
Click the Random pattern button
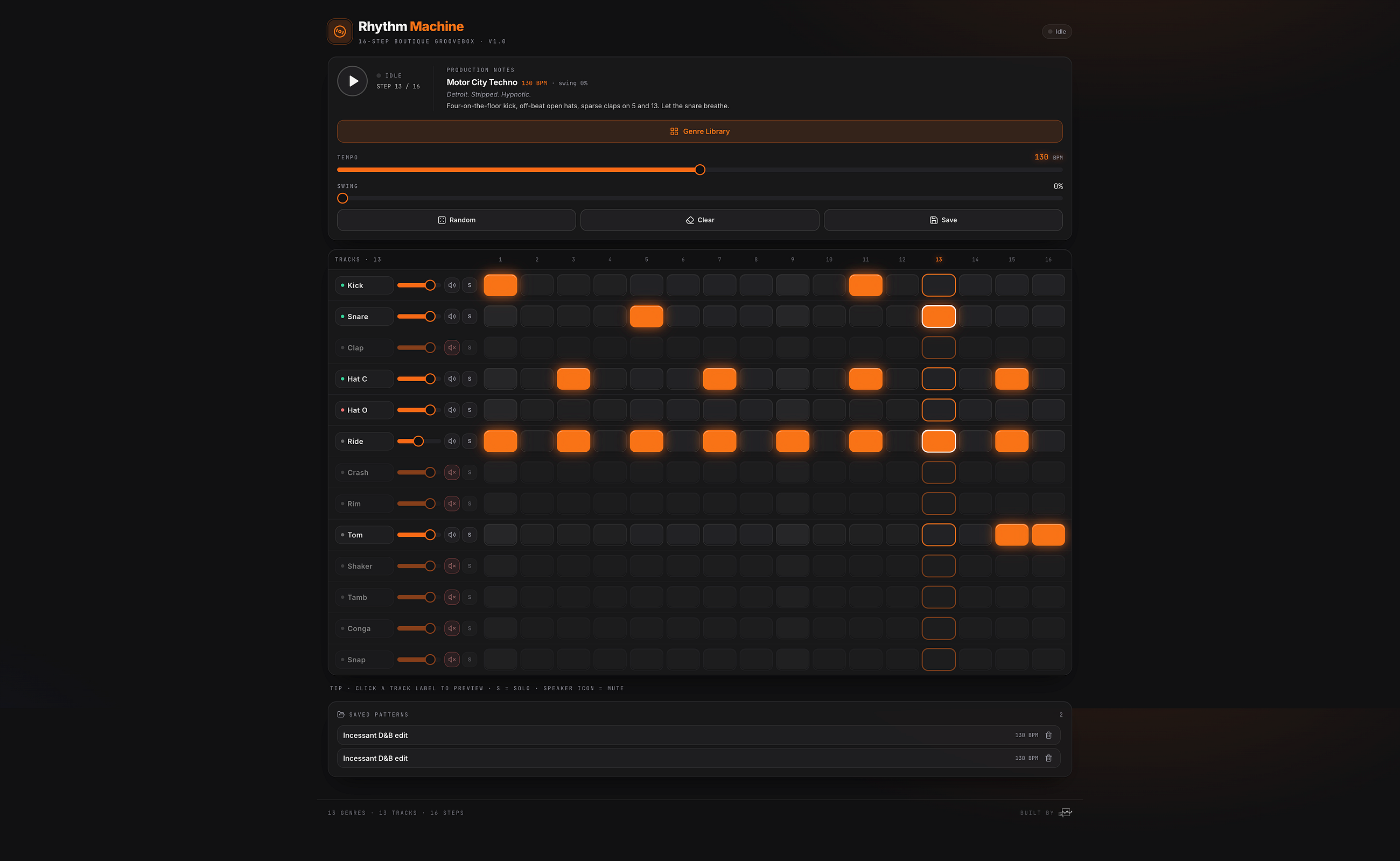(456, 220)
